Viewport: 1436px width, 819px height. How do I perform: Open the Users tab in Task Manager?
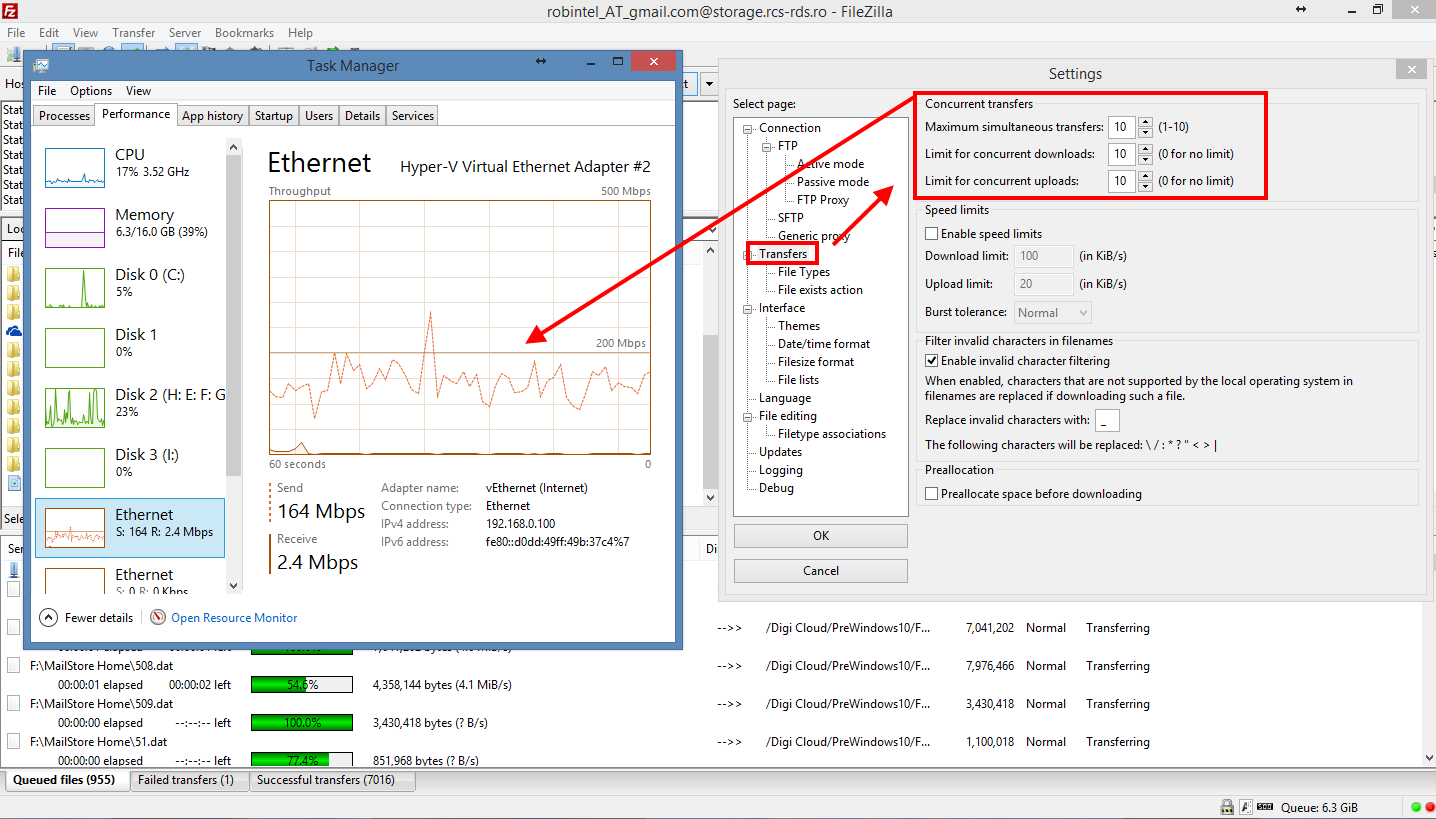pos(319,116)
